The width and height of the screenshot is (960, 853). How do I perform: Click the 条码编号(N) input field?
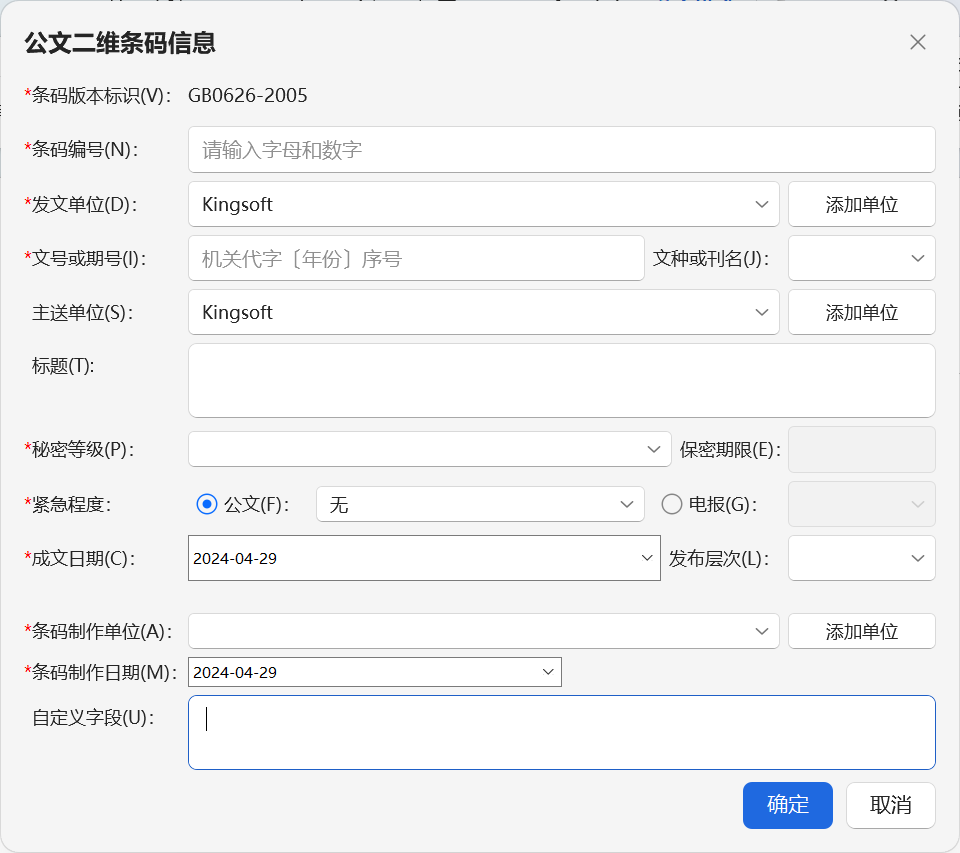tap(561, 149)
